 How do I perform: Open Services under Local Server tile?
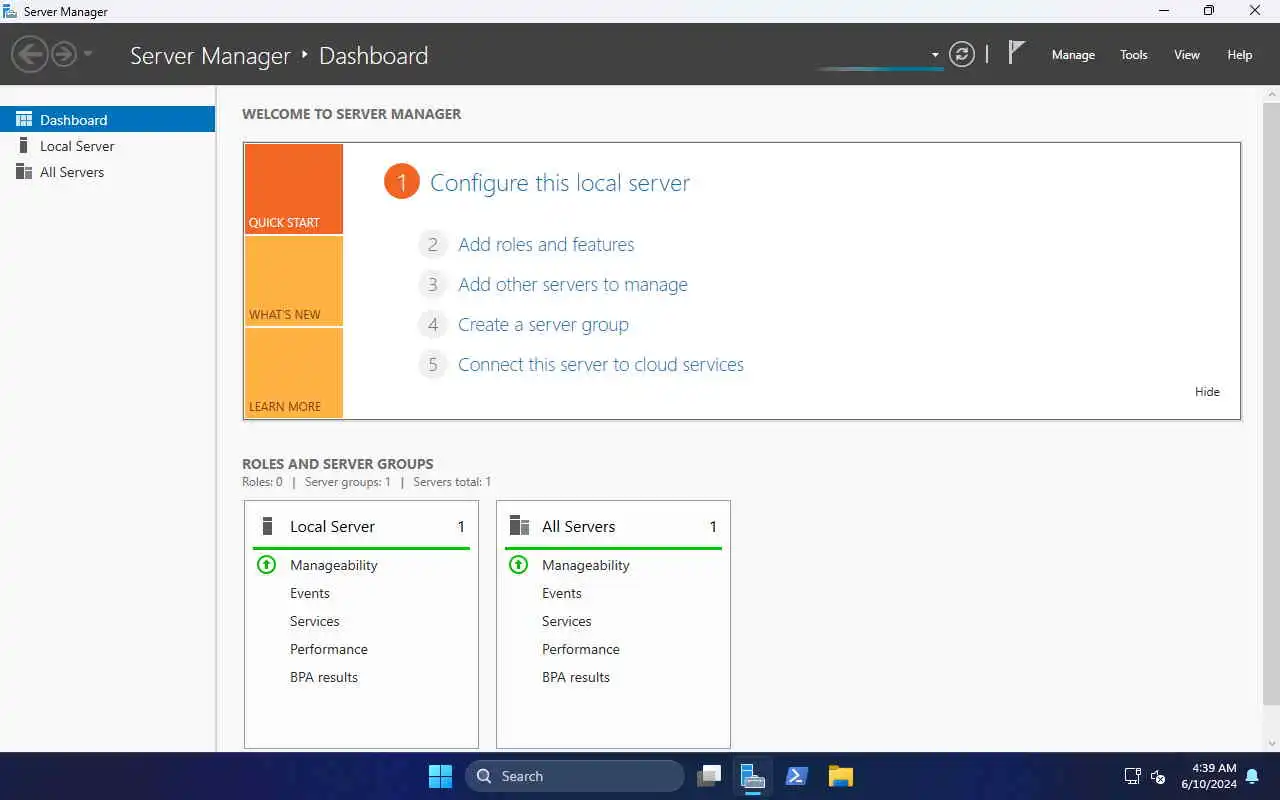coord(315,621)
